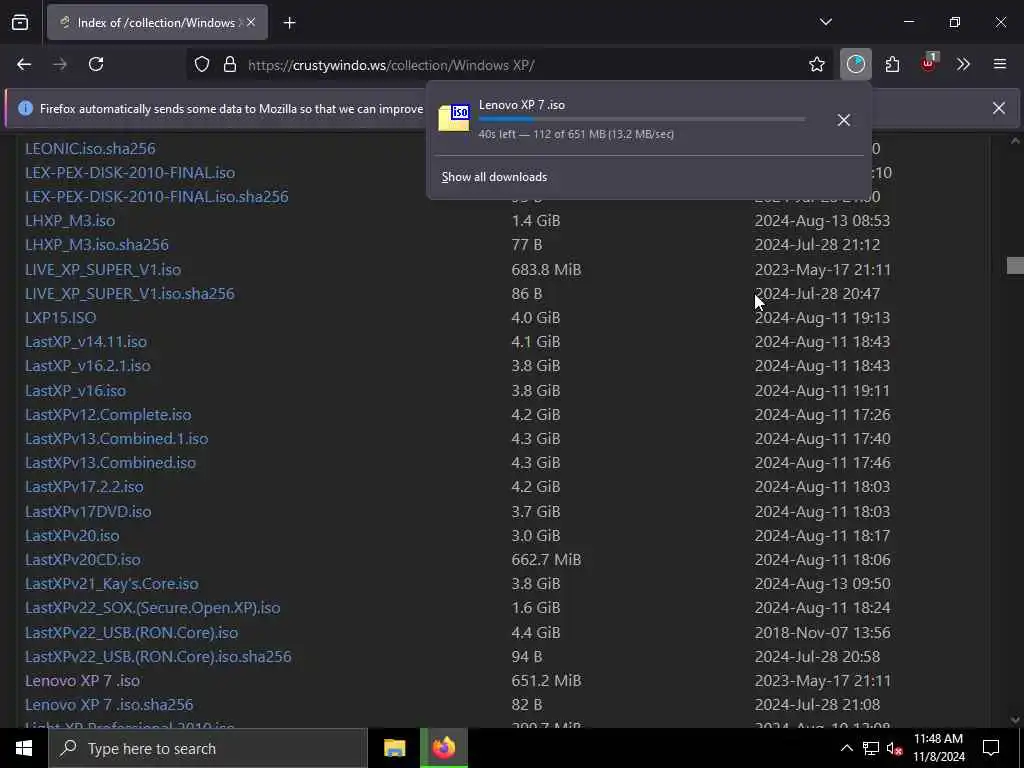1024x768 pixels.
Task: Download LastXPv17.2.2.iso
Action: (x=84, y=487)
